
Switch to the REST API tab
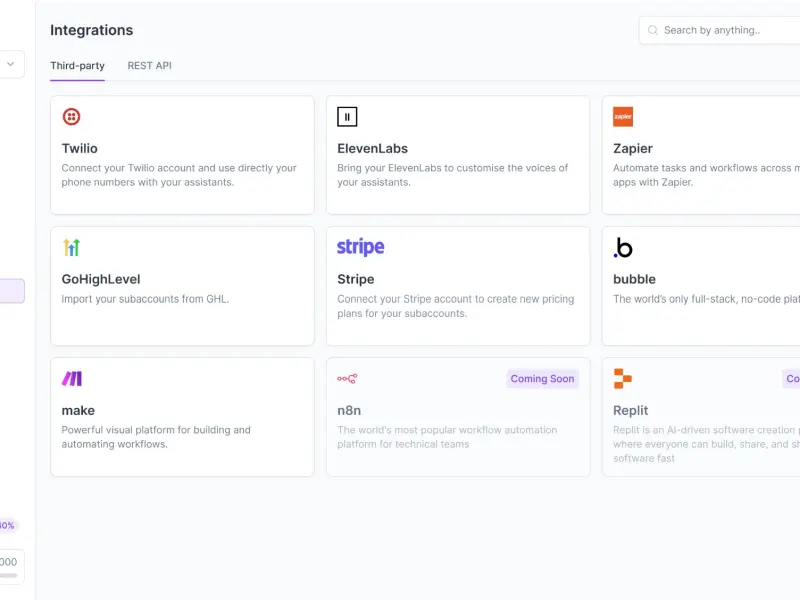coord(149,66)
